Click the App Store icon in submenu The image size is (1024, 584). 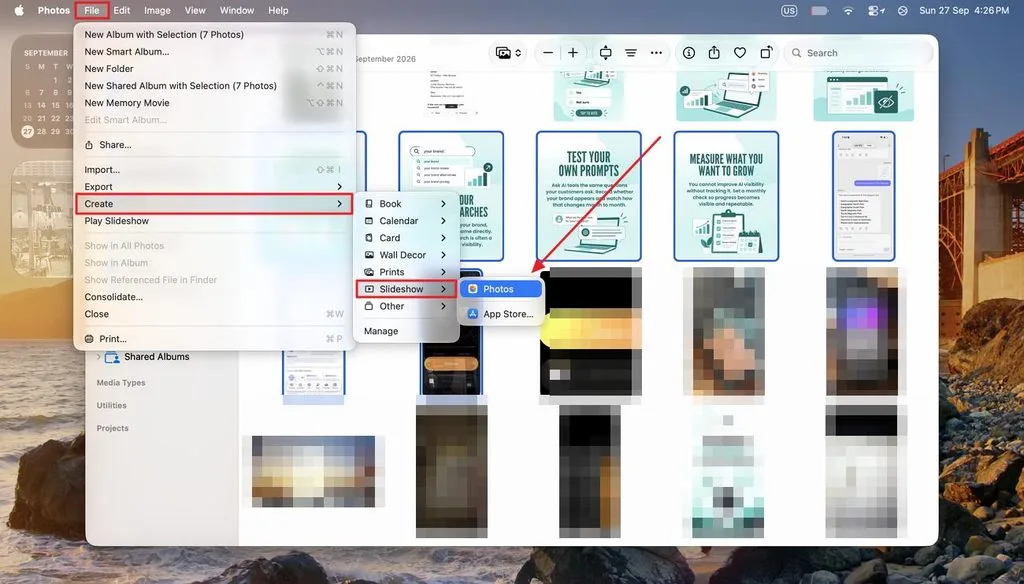point(473,314)
